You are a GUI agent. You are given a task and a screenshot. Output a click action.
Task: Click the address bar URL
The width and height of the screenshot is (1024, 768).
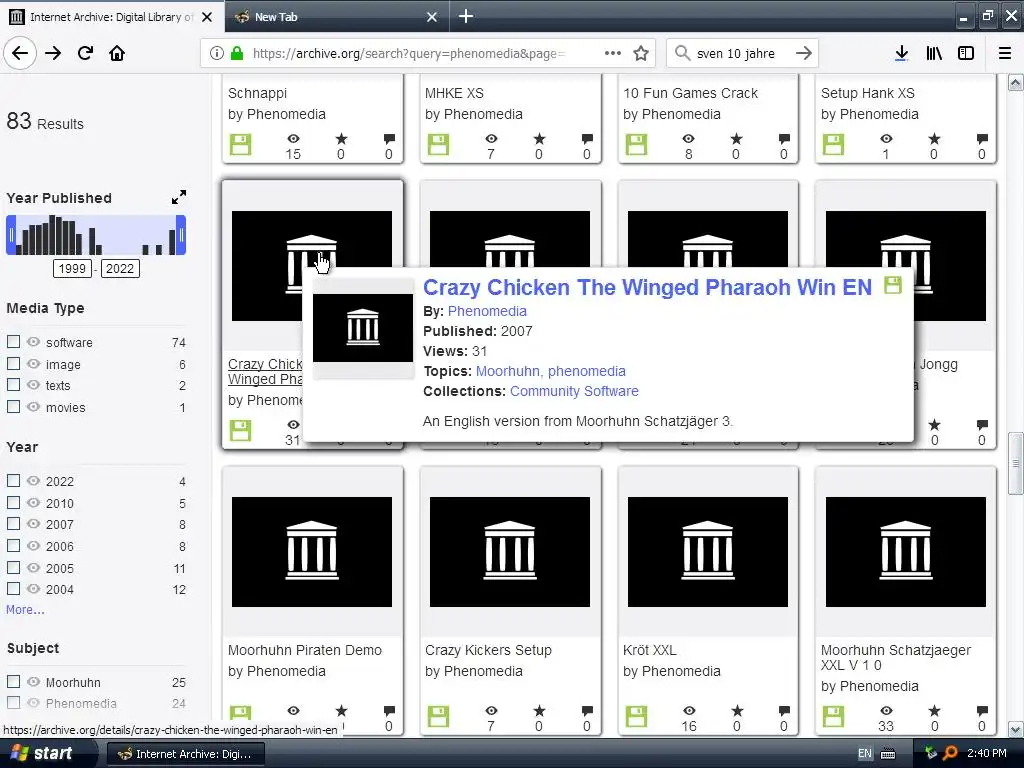[x=409, y=54]
